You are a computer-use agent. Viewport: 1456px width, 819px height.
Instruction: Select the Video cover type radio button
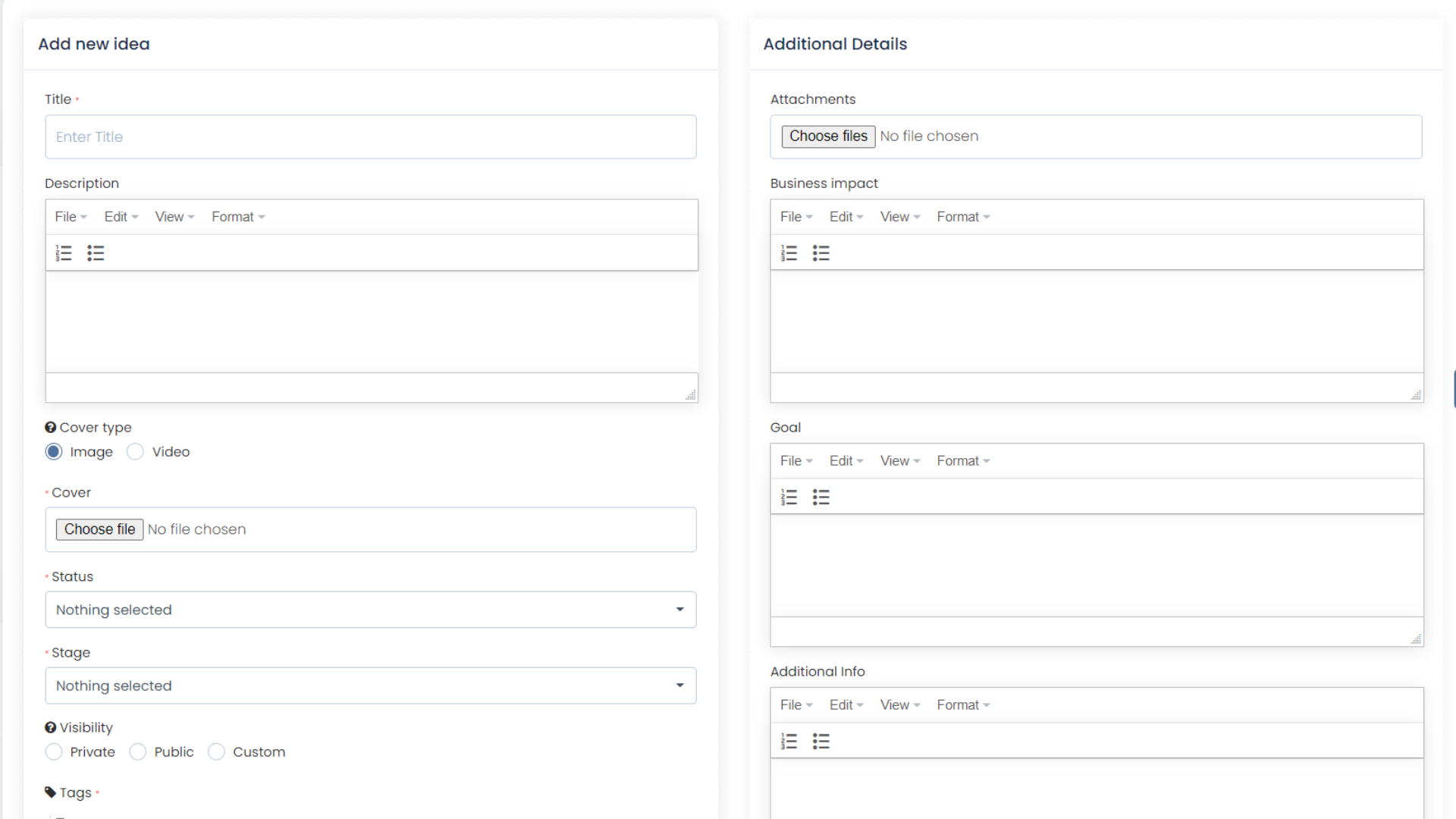tap(135, 451)
